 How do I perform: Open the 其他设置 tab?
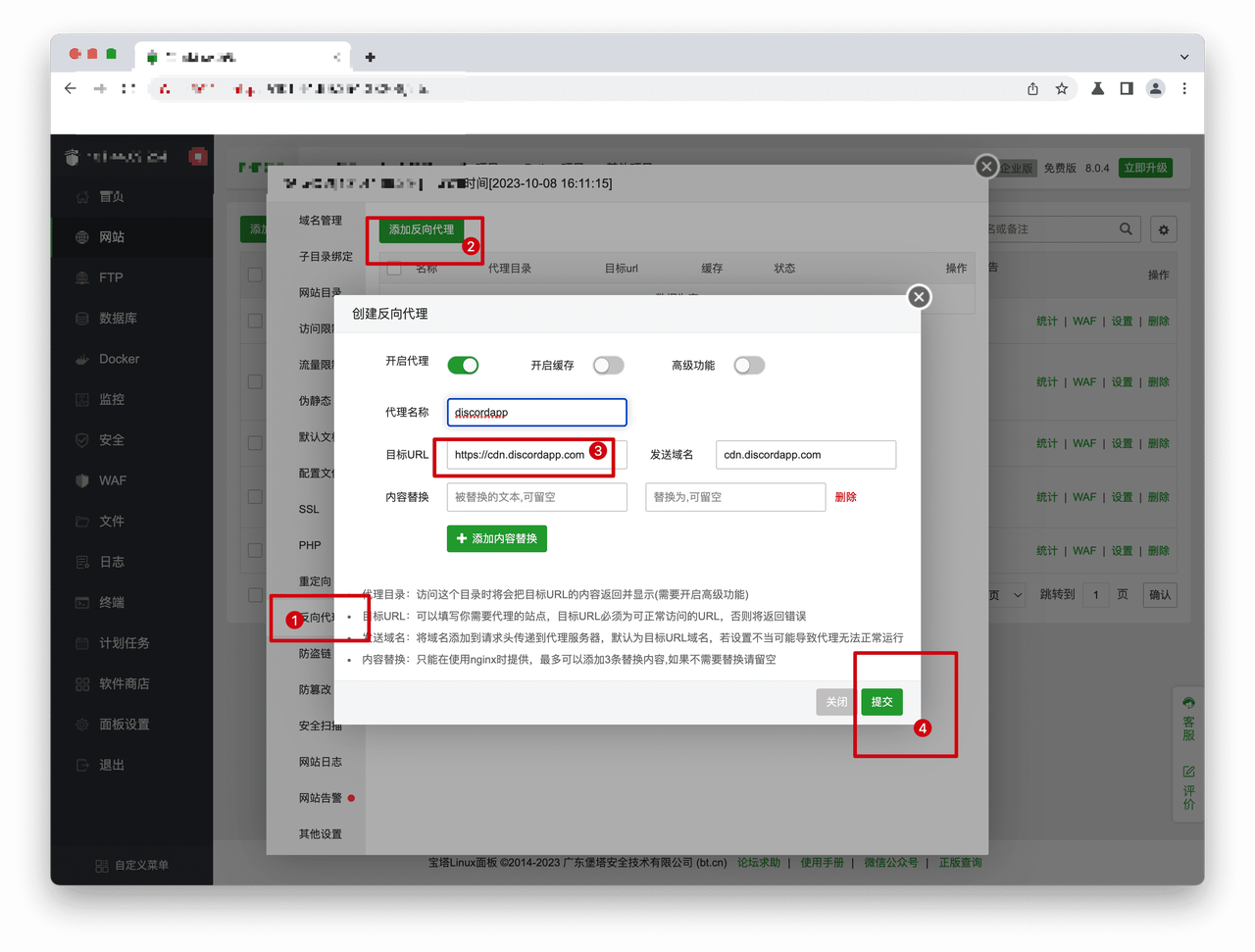(x=321, y=835)
